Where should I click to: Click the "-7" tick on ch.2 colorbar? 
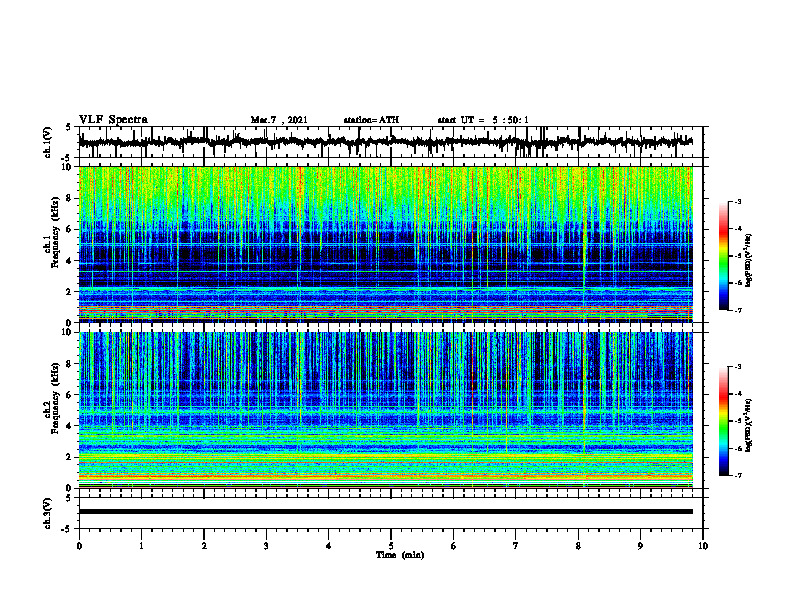[x=737, y=475]
